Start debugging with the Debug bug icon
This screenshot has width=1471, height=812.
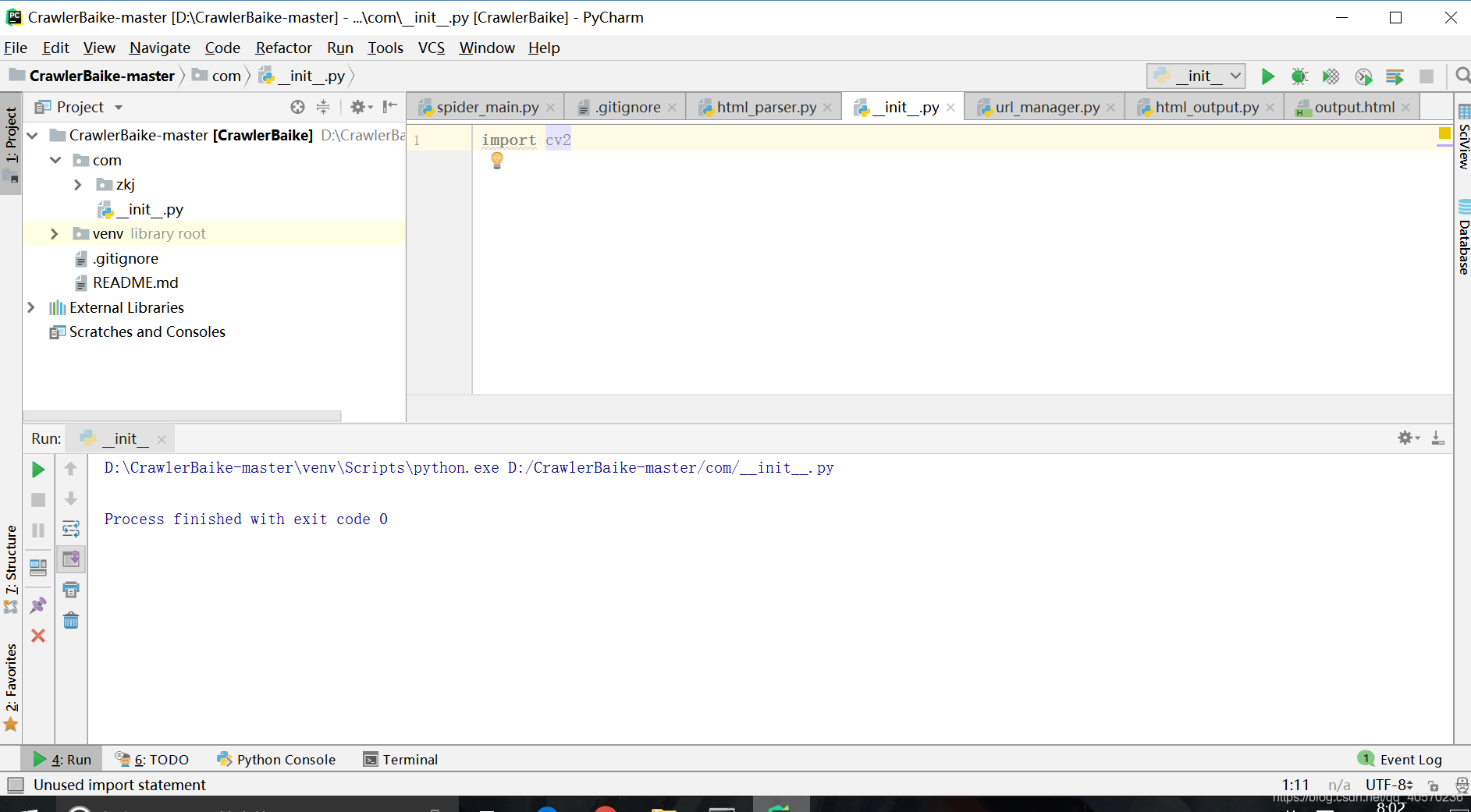pyautogui.click(x=1299, y=76)
